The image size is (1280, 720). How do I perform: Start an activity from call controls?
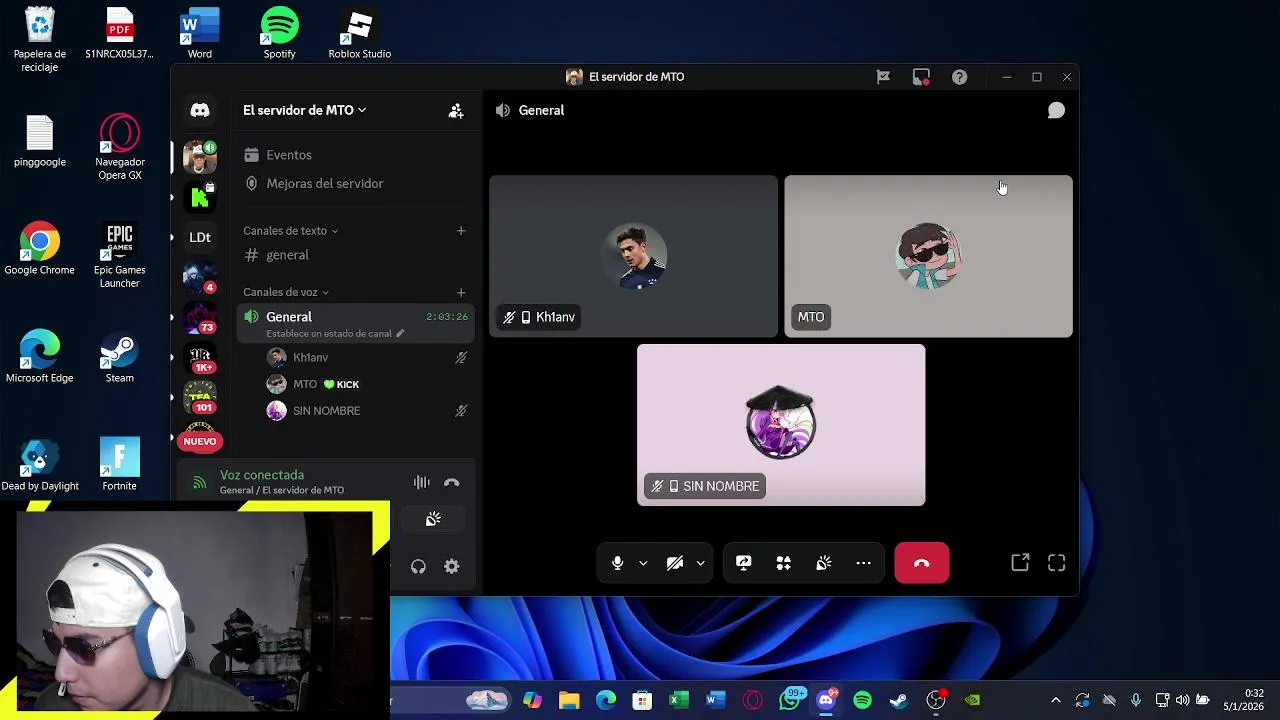(784, 563)
